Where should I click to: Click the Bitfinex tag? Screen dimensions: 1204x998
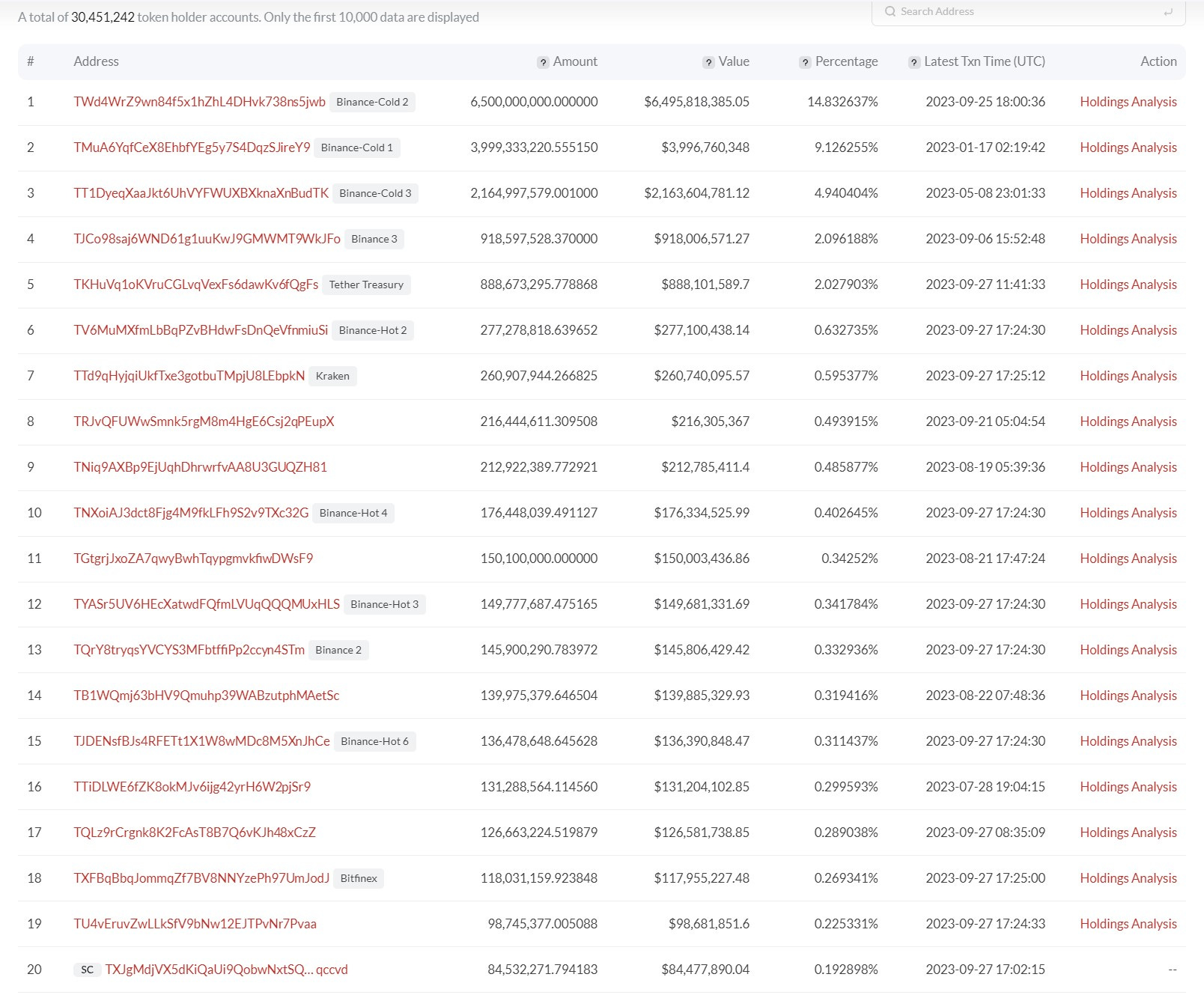tap(359, 878)
